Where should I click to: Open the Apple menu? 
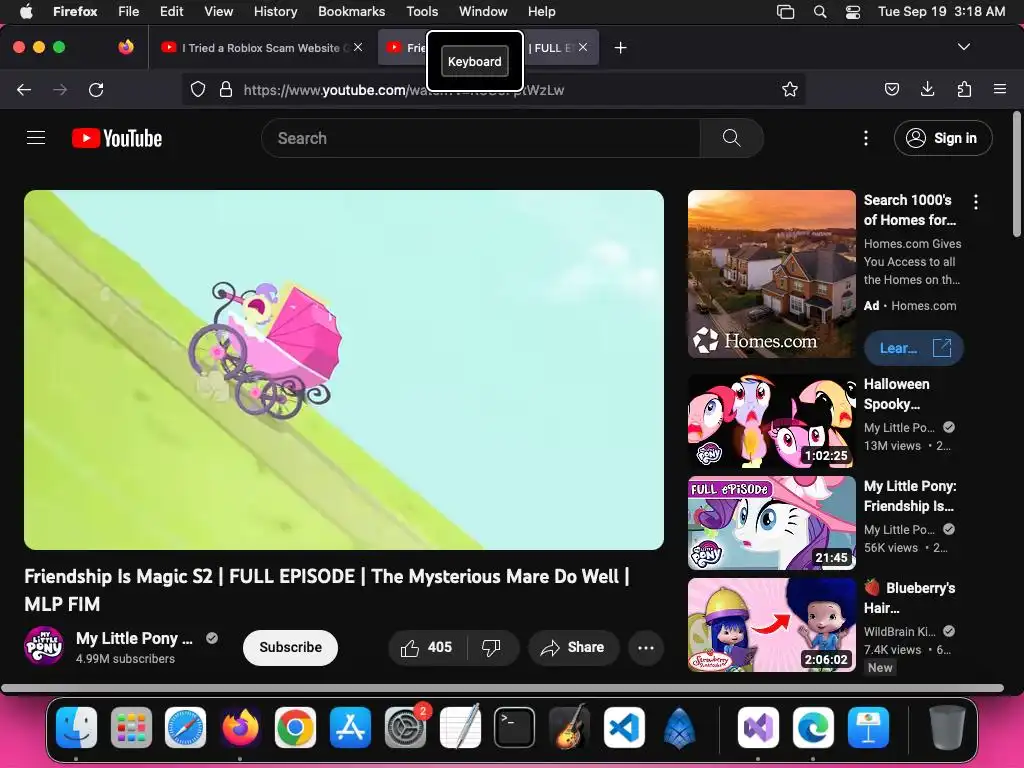coord(26,12)
